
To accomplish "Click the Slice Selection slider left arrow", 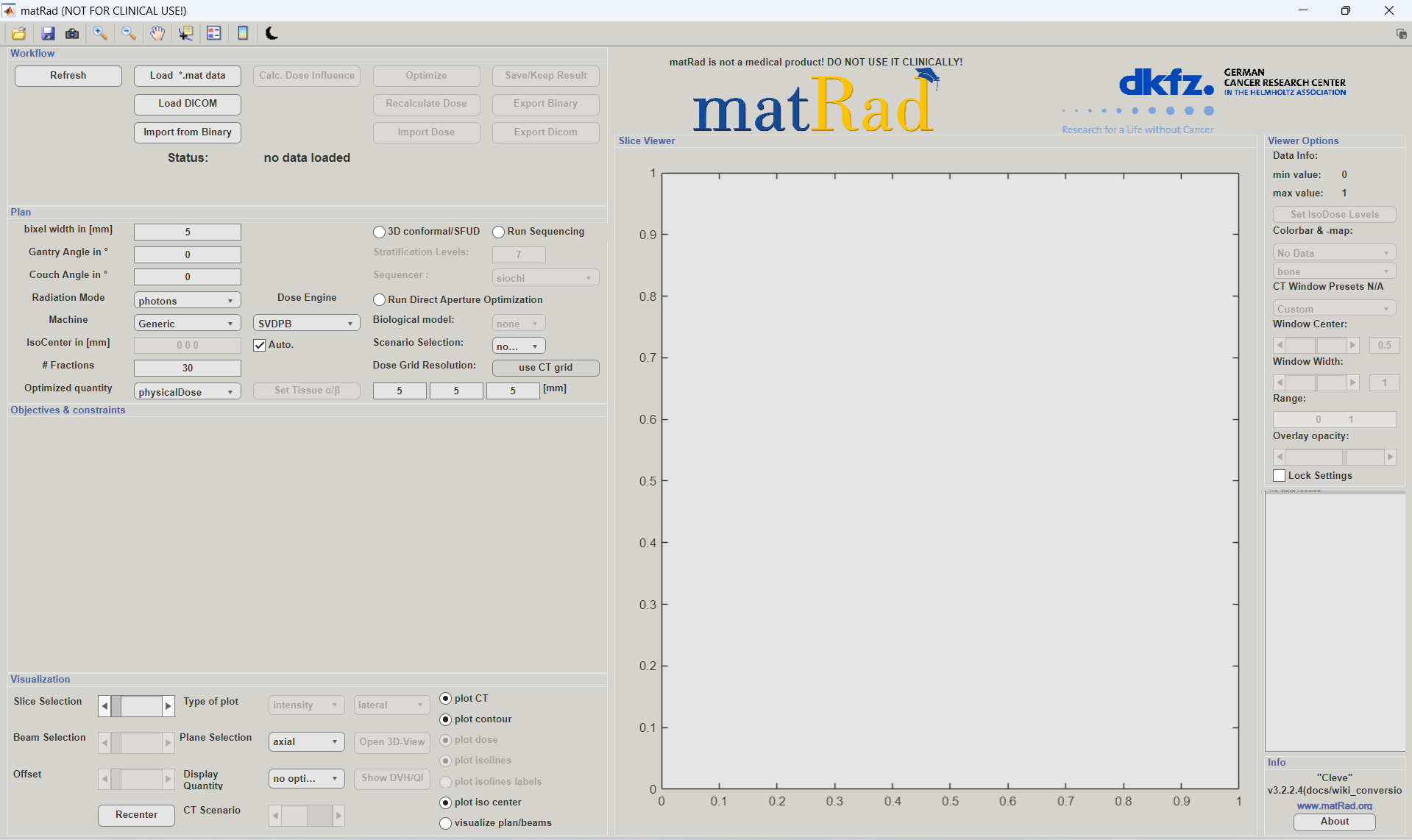I will coord(104,706).
